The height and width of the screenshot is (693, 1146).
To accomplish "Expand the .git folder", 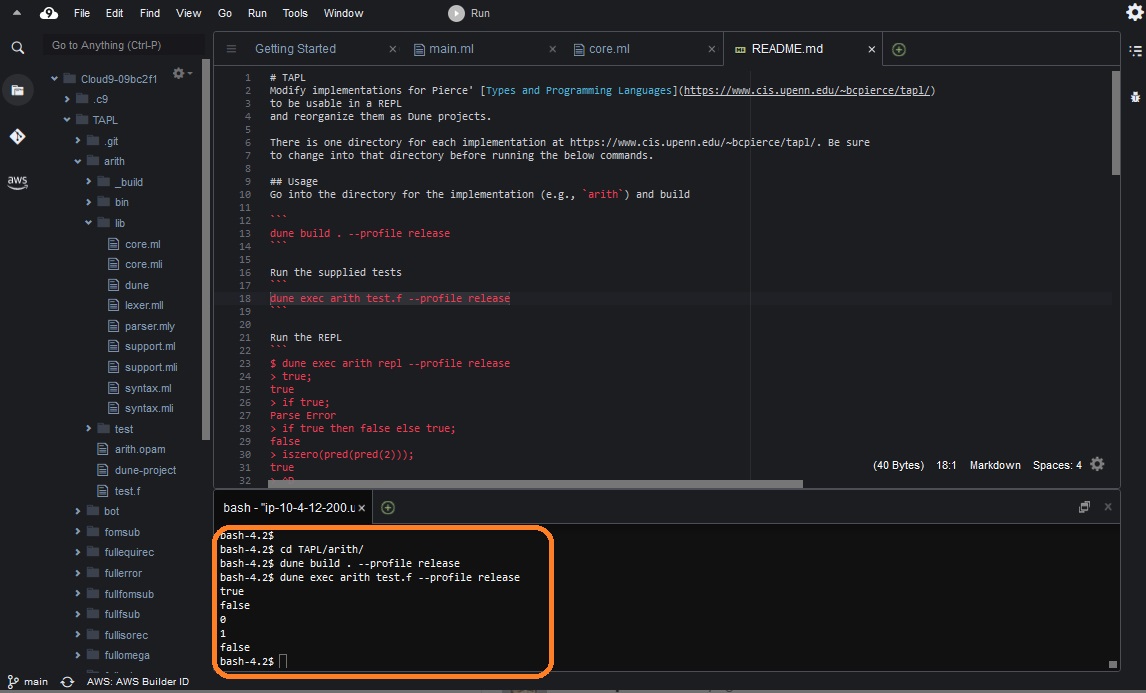I will 77,140.
